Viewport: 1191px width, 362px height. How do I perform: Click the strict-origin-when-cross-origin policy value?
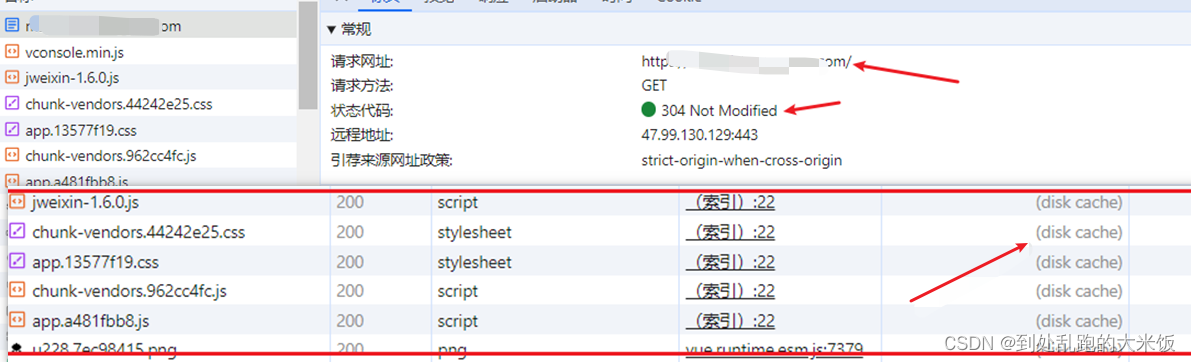pyautogui.click(x=741, y=160)
